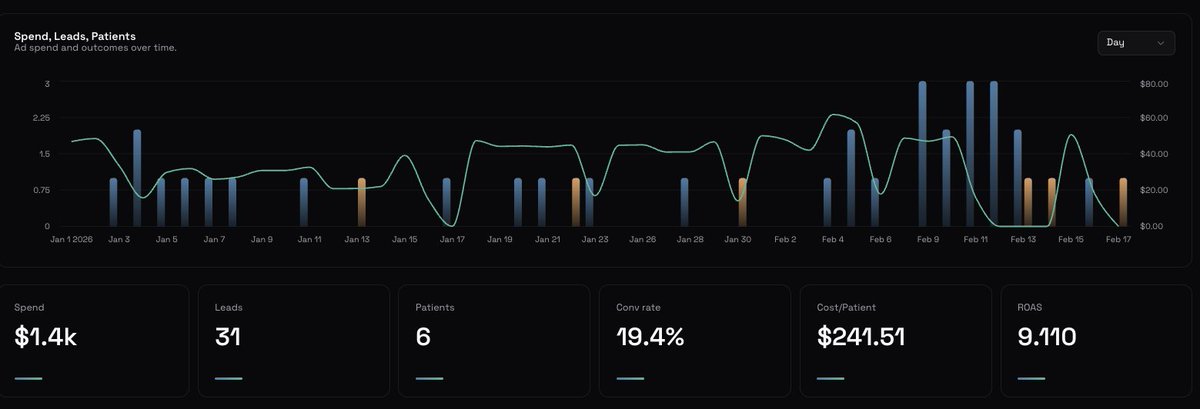Click the 'Feb 17' x-axis label

[x=1118, y=240]
